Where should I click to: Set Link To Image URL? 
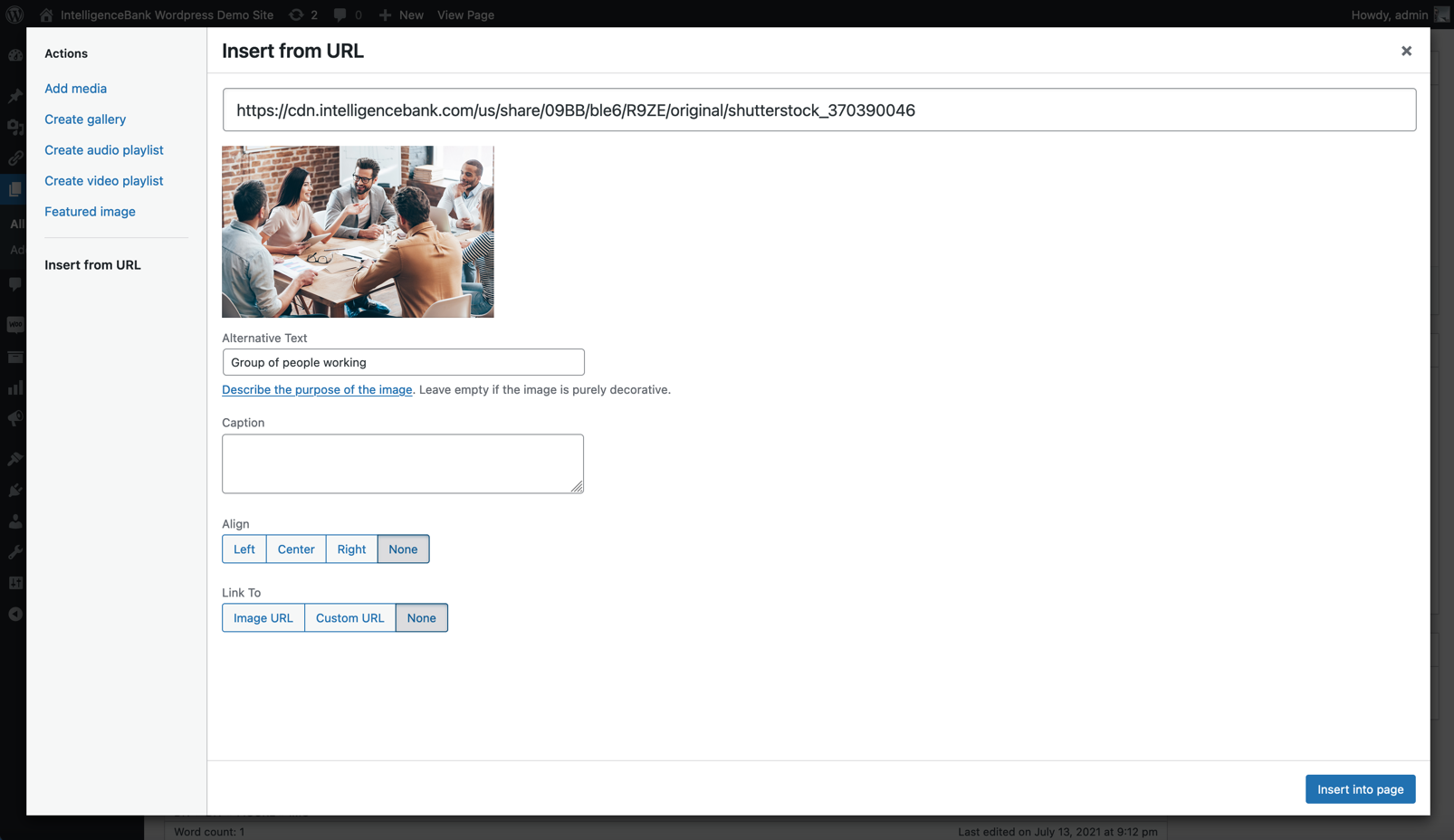pyautogui.click(x=263, y=617)
